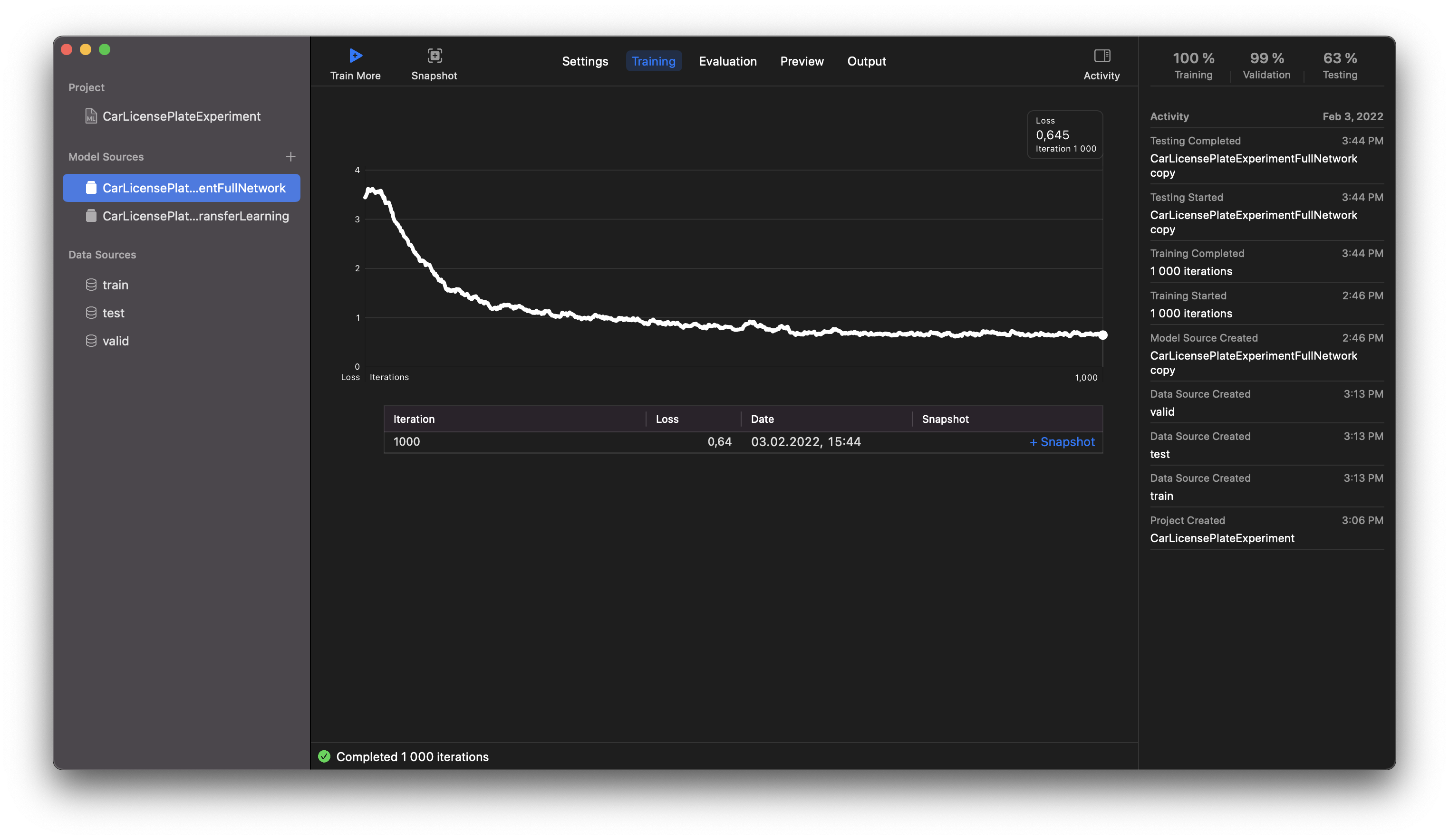The width and height of the screenshot is (1449, 840).
Task: Click the FullNetwork model source icon
Action: (x=91, y=188)
